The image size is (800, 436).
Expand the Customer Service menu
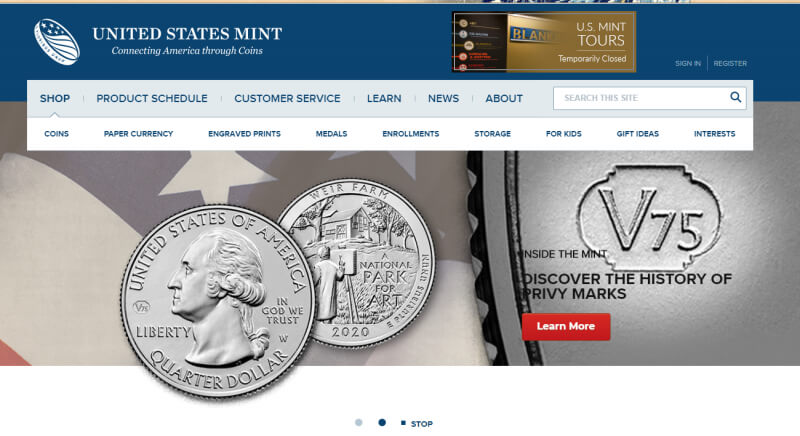point(287,98)
